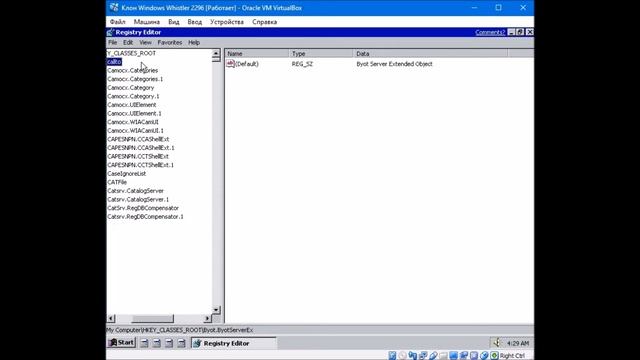
Task: Select the Catsrv.RegDBCompensator.1 key
Action: click(145, 216)
